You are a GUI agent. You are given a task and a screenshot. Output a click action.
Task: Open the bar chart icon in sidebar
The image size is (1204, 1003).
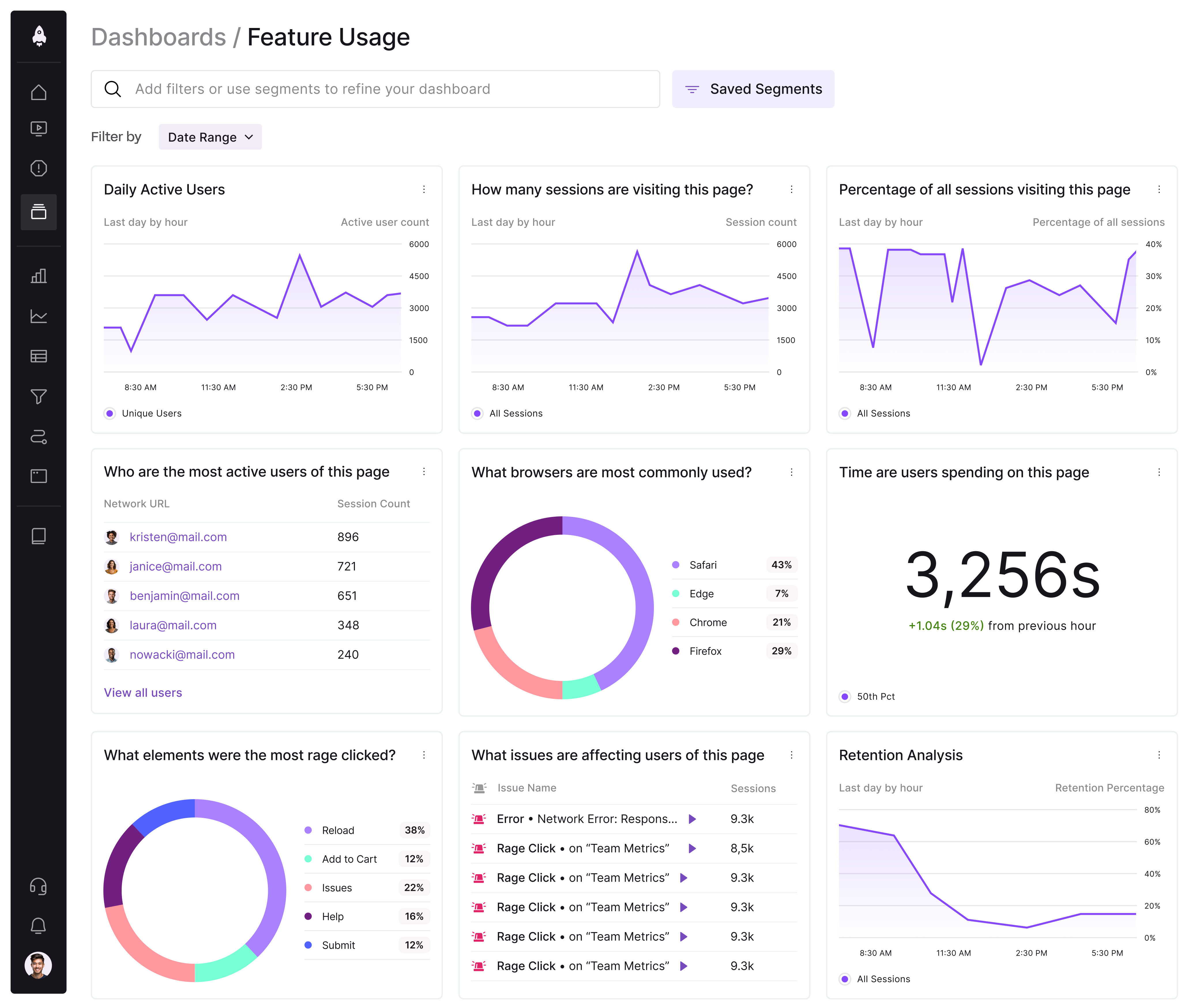(x=38, y=276)
